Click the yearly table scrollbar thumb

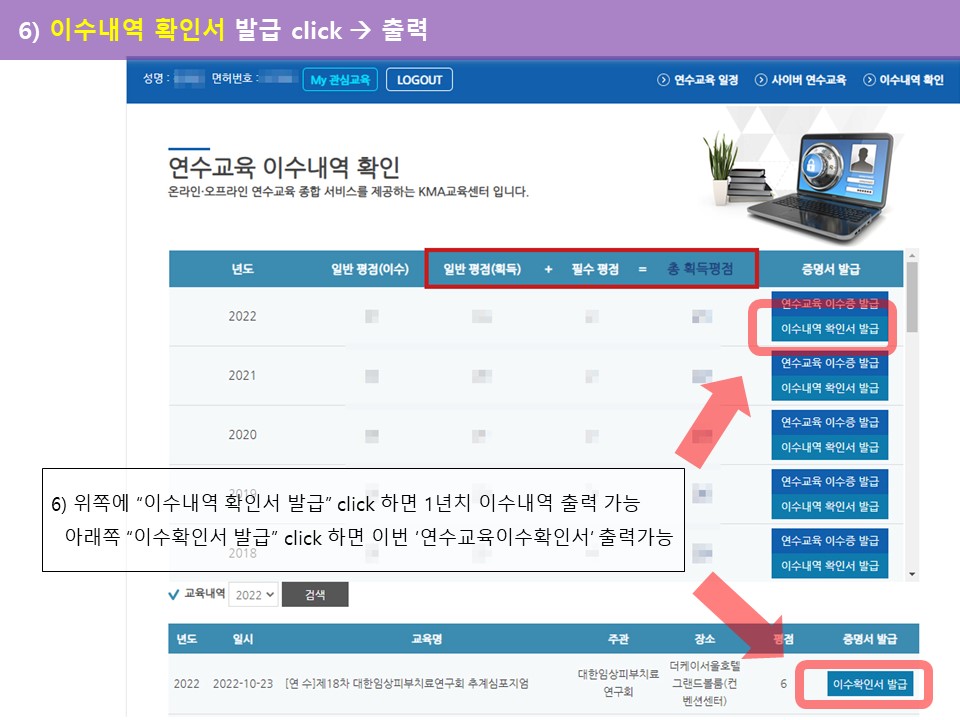click(x=911, y=300)
